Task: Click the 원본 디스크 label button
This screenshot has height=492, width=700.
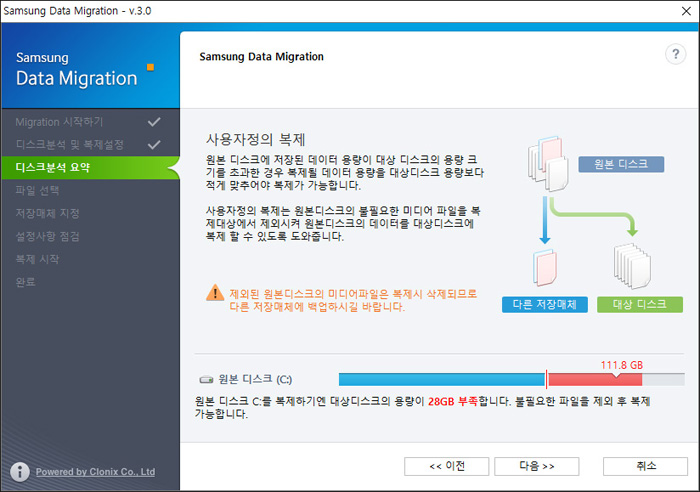Action: pyautogui.click(x=621, y=164)
